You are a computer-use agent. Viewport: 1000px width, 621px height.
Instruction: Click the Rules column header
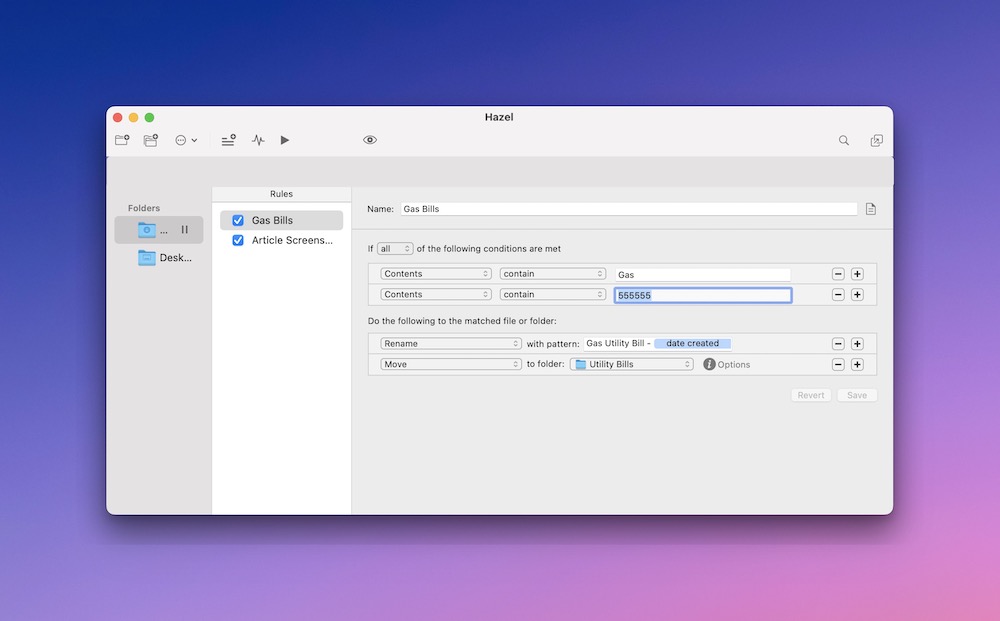[281, 194]
